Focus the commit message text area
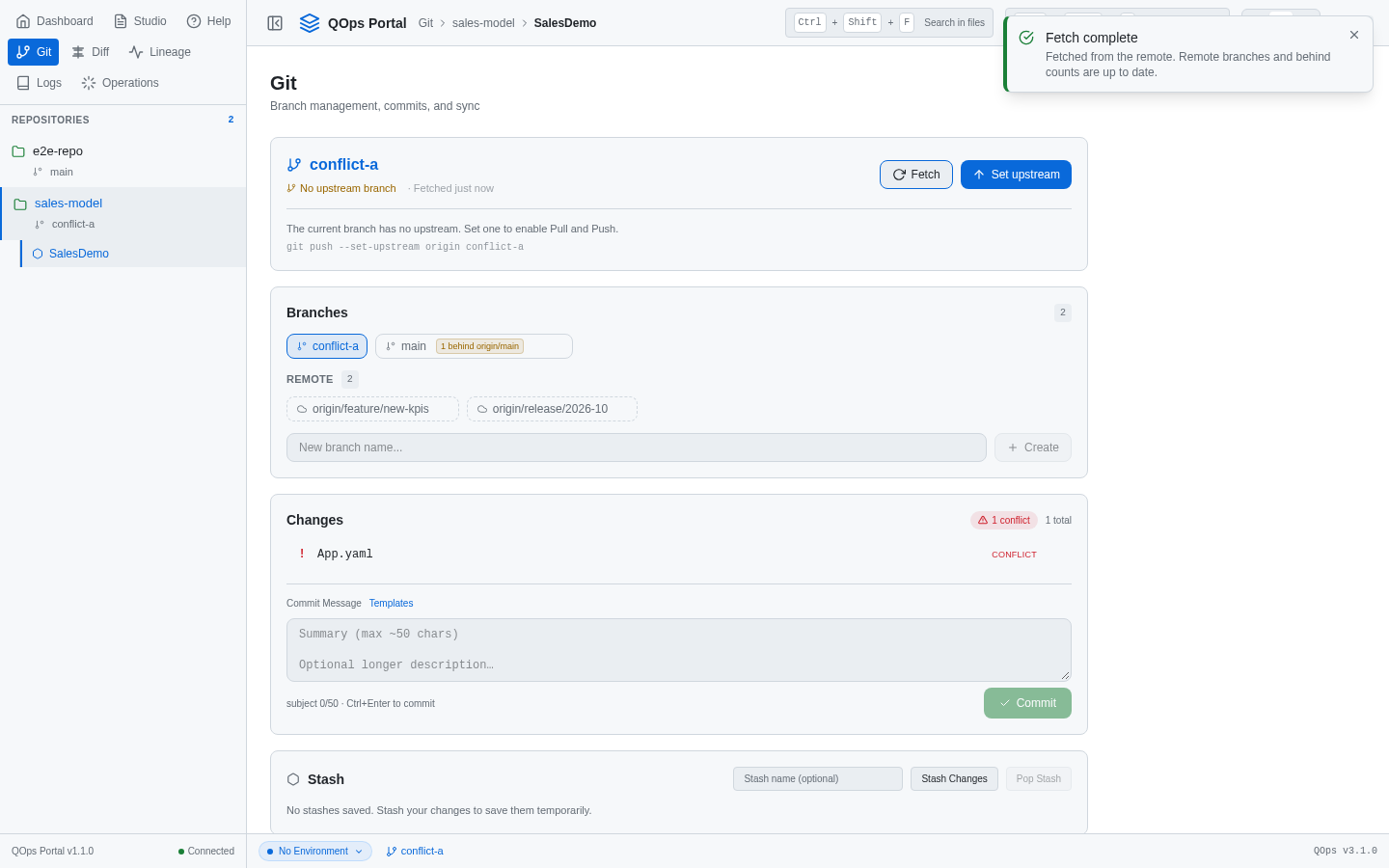This screenshot has width=1389, height=868. pyautogui.click(x=679, y=650)
